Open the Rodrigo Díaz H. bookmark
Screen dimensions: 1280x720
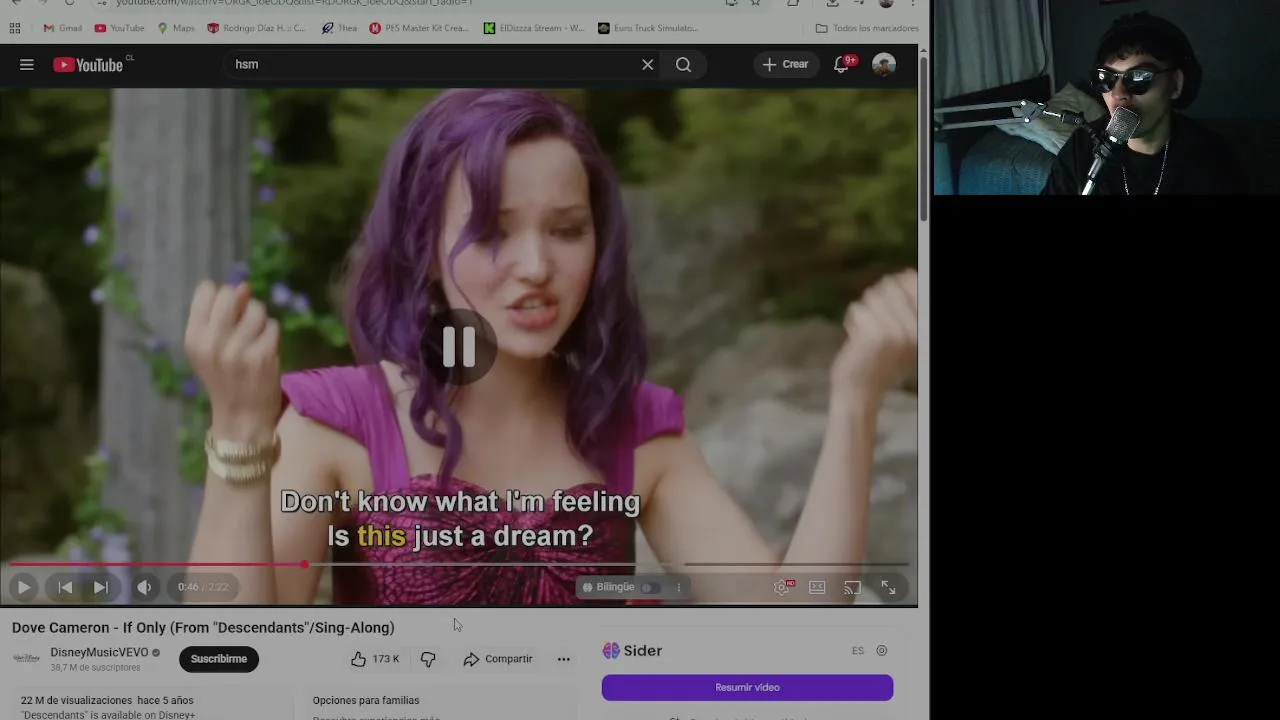(256, 28)
